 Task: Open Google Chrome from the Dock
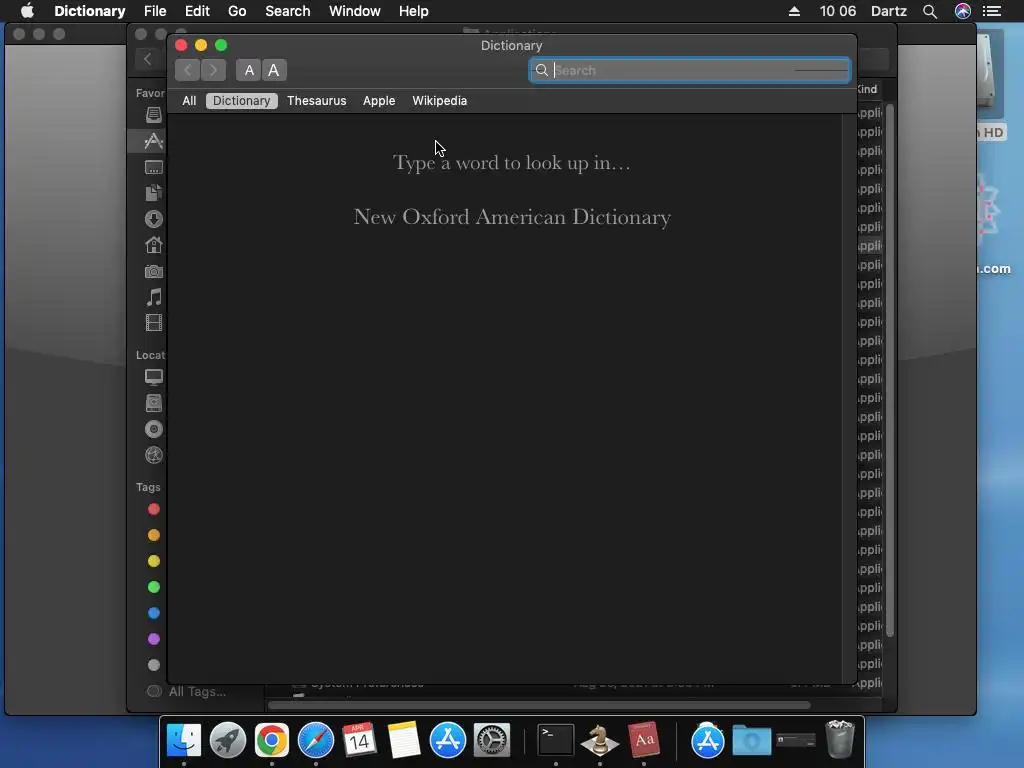tap(272, 741)
